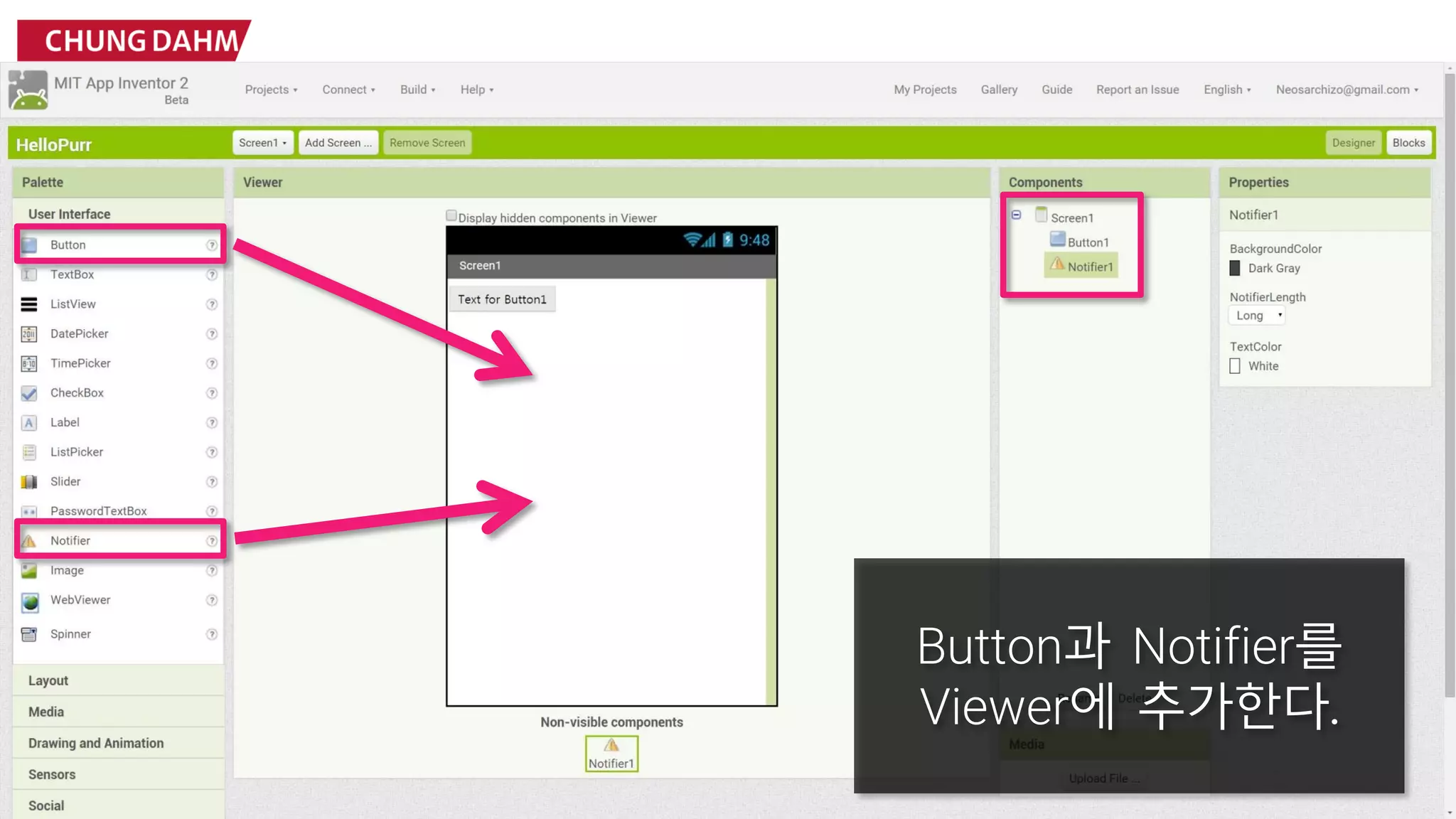Click the Button palette icon
Image resolution: width=1456 pixels, height=819 pixels.
(29, 245)
